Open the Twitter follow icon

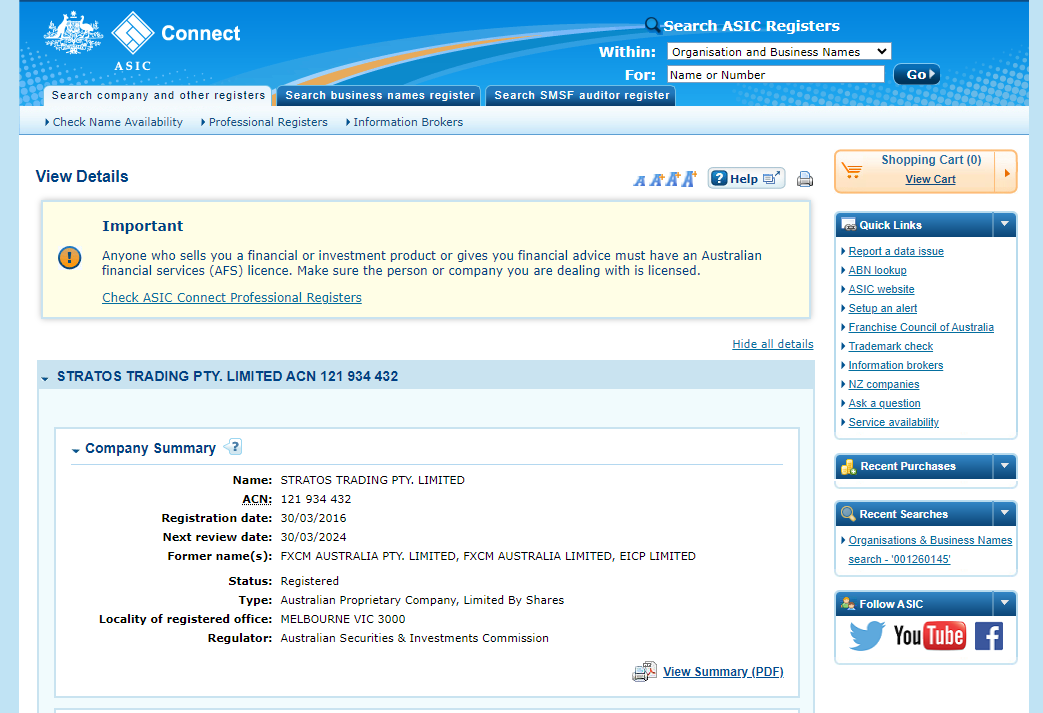point(867,636)
